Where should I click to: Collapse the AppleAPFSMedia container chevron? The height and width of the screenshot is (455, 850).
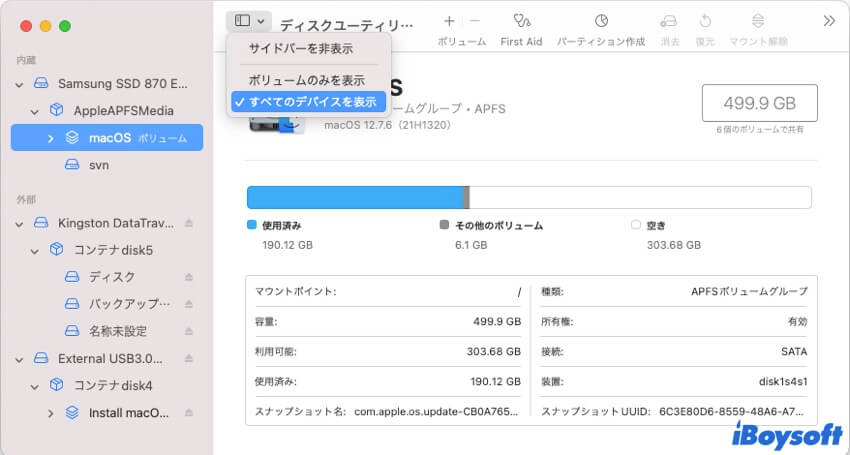pos(35,112)
